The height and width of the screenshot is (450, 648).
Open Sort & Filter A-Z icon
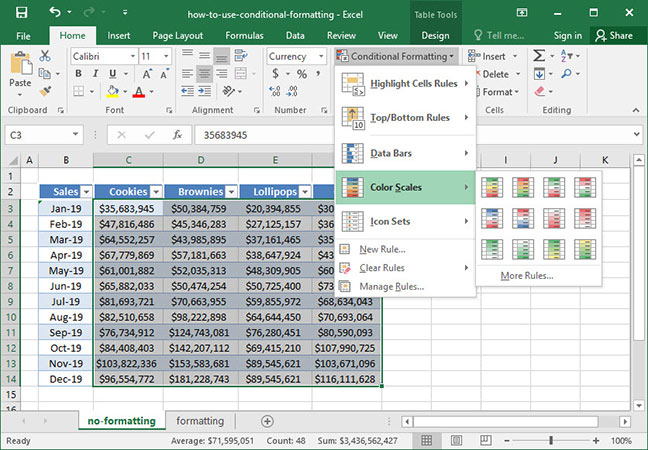point(566,56)
